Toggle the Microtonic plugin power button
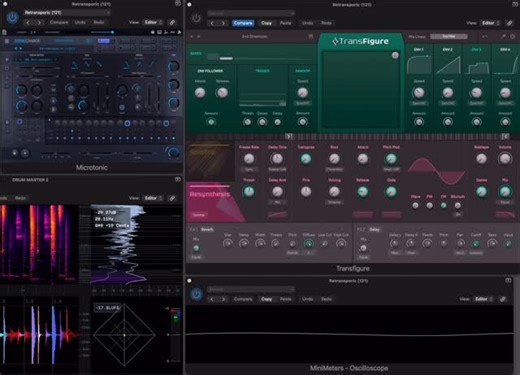This screenshot has width=520, height=375. point(13,18)
